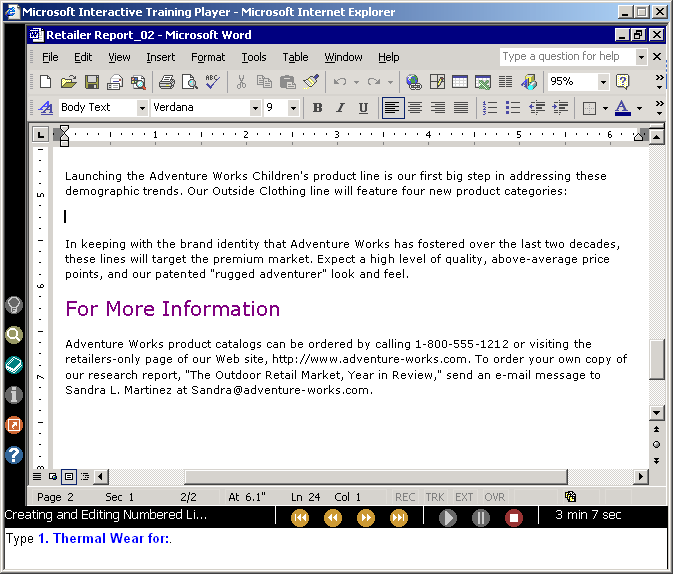Open the Format menu
Viewport: 673px width, 574px height.
208,57
